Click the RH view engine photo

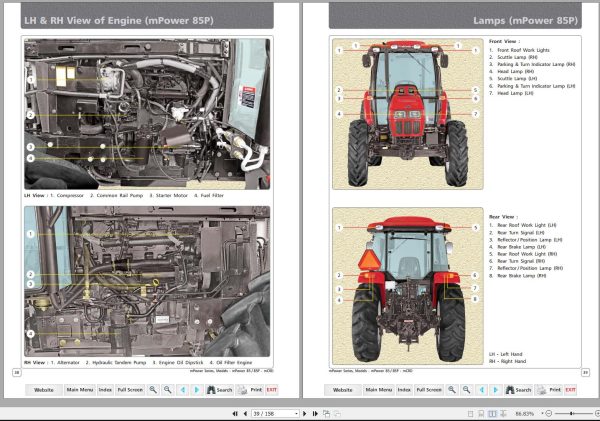[147, 281]
